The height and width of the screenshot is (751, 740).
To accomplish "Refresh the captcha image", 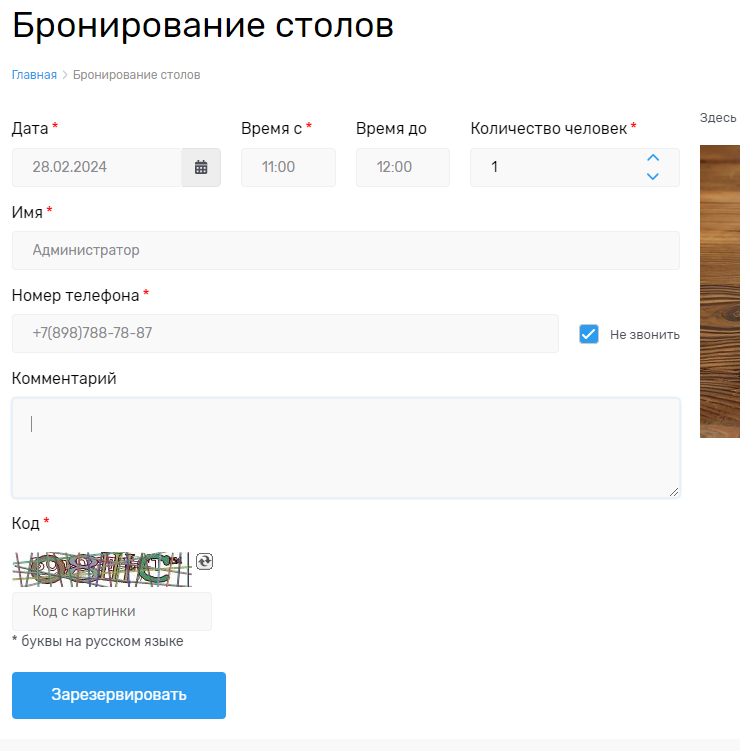I will click(x=205, y=562).
